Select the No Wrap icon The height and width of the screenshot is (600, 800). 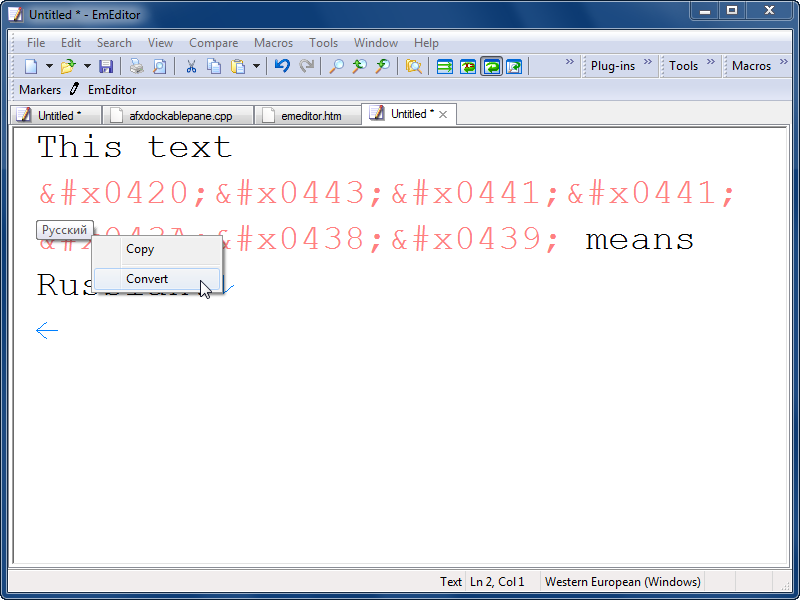445,66
